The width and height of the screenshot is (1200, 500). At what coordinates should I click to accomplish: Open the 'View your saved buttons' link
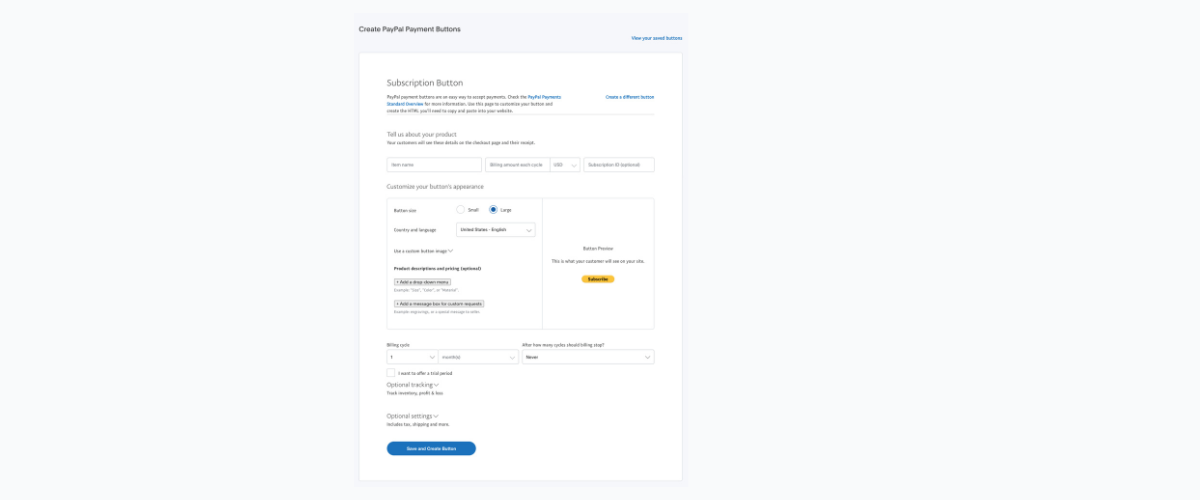[x=656, y=38]
